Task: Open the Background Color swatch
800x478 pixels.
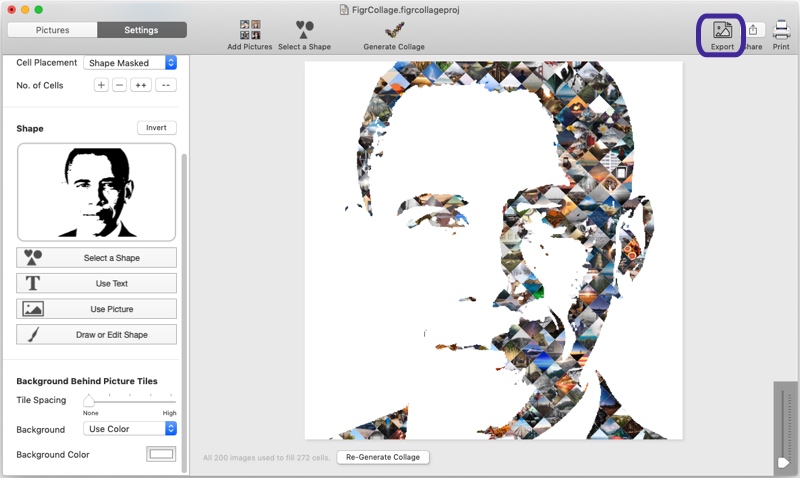Action: [161, 454]
